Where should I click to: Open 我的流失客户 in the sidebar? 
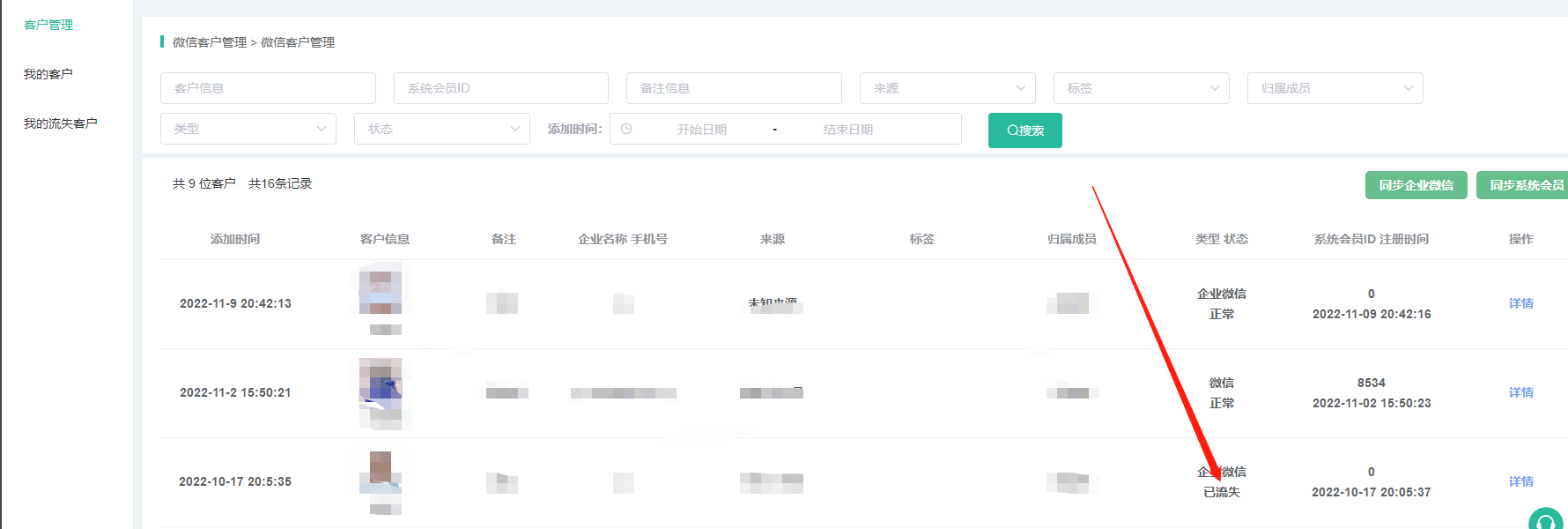tap(60, 123)
